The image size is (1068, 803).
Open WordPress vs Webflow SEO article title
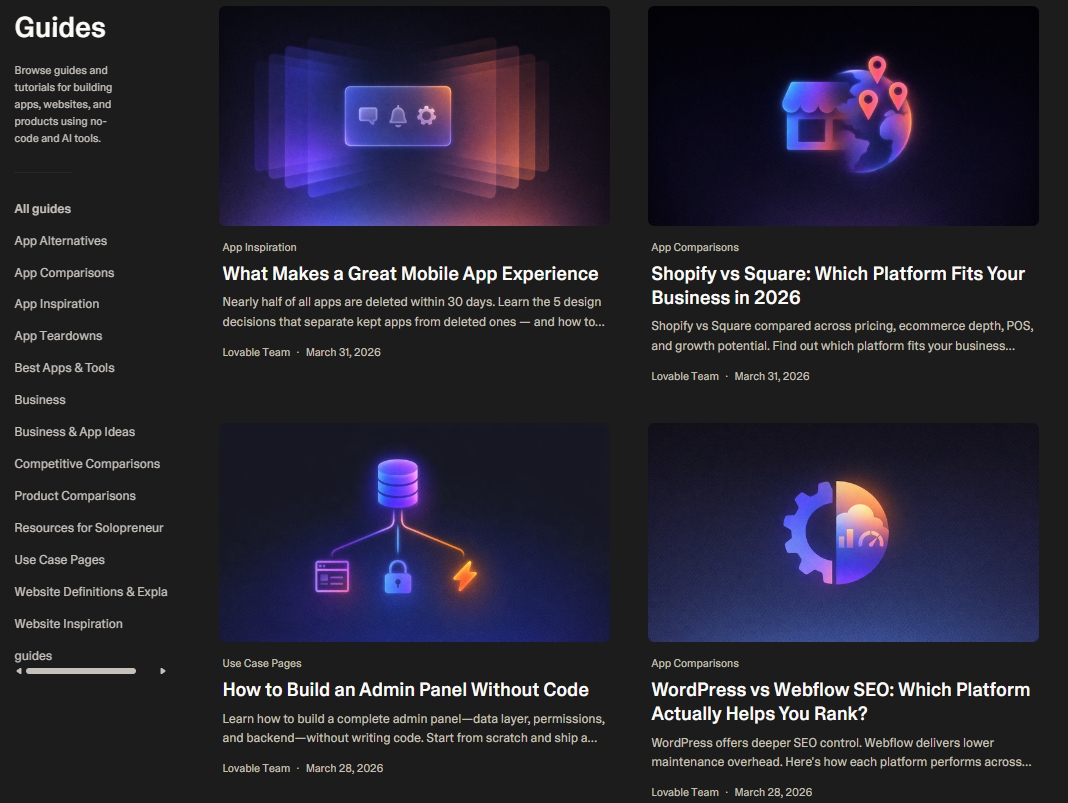click(841, 702)
